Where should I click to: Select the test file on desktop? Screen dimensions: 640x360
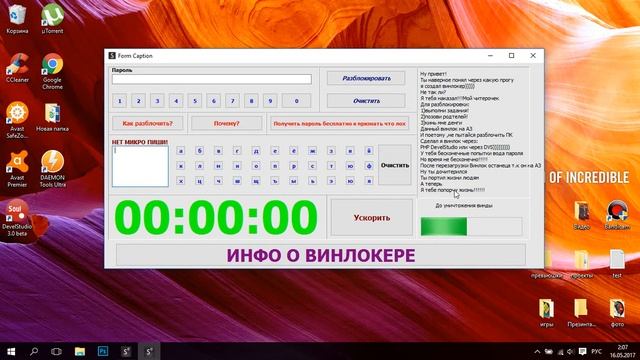617,264
